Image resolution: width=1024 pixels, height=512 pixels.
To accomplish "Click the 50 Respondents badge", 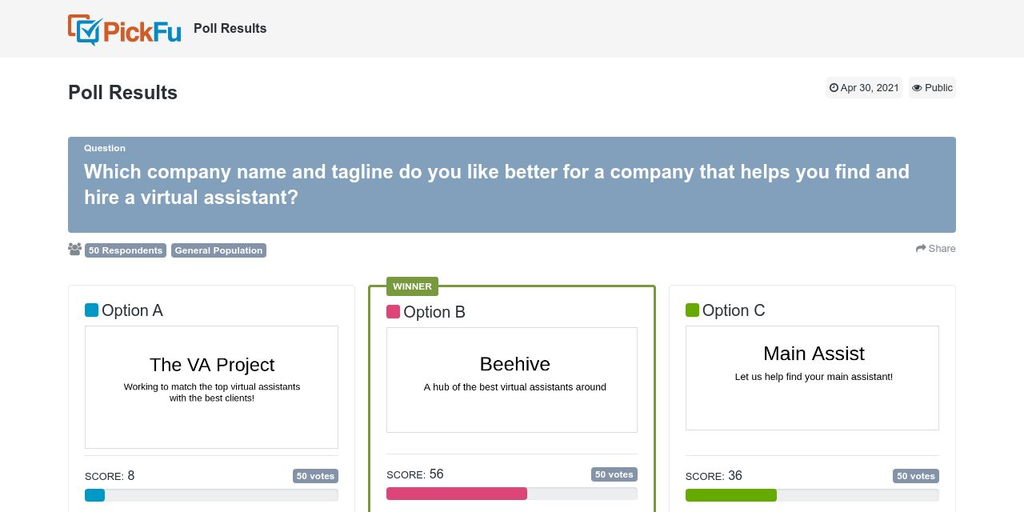I will (x=125, y=250).
